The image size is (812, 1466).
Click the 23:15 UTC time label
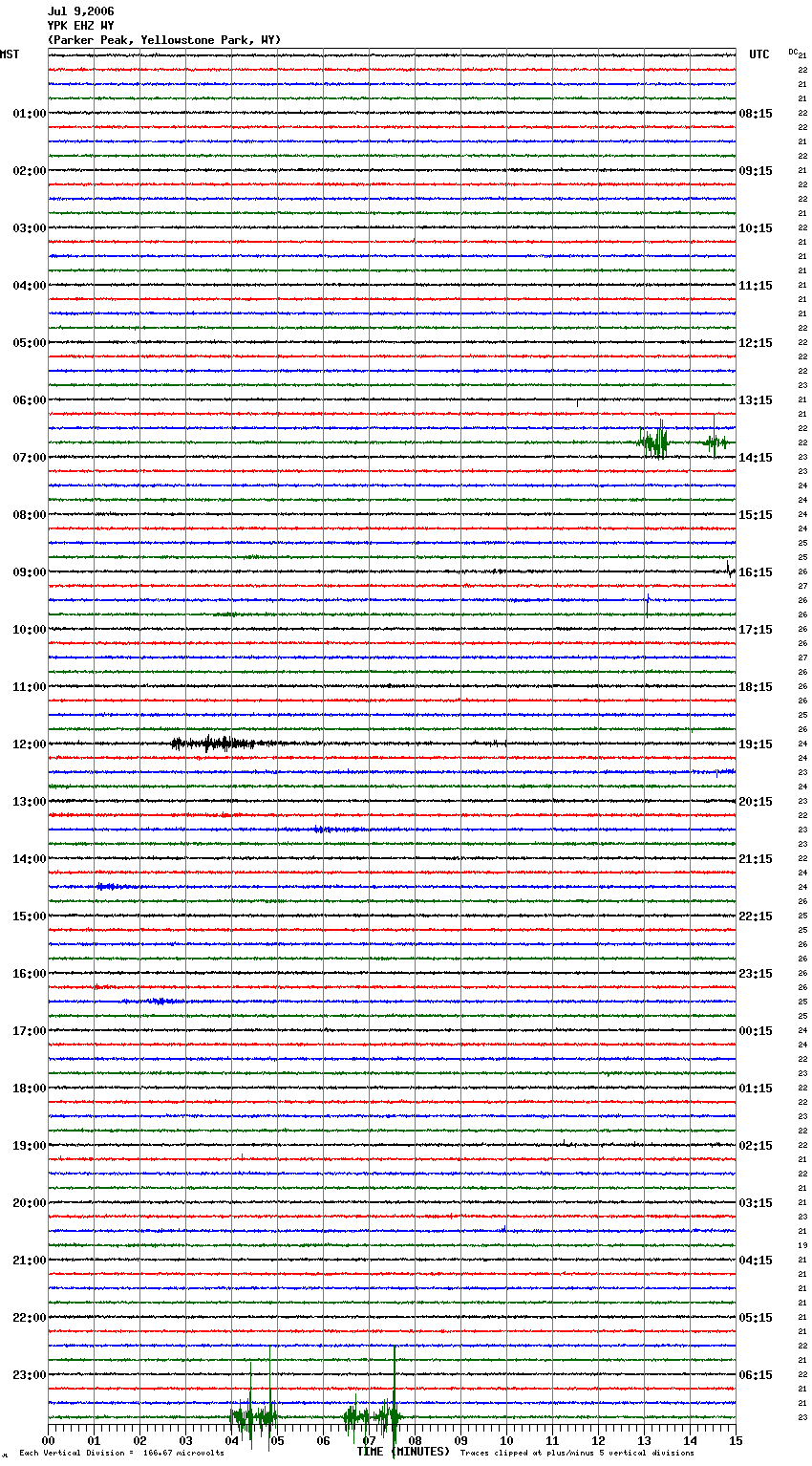click(756, 974)
